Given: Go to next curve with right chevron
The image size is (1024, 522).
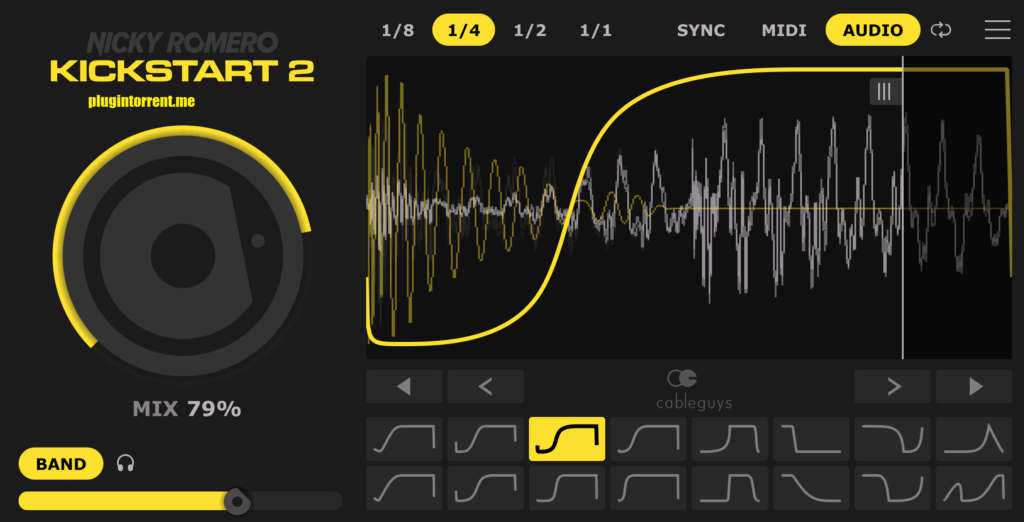Looking at the screenshot, I should 892,387.
